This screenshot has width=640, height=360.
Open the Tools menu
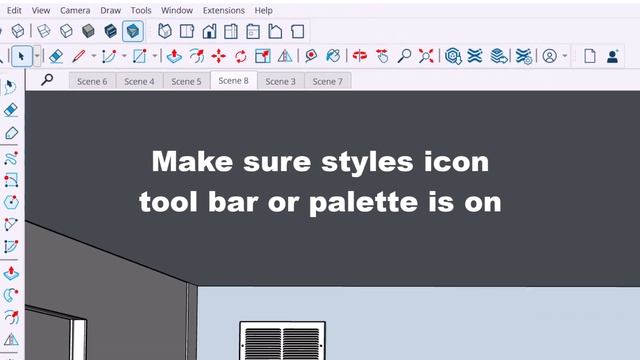[x=141, y=10]
